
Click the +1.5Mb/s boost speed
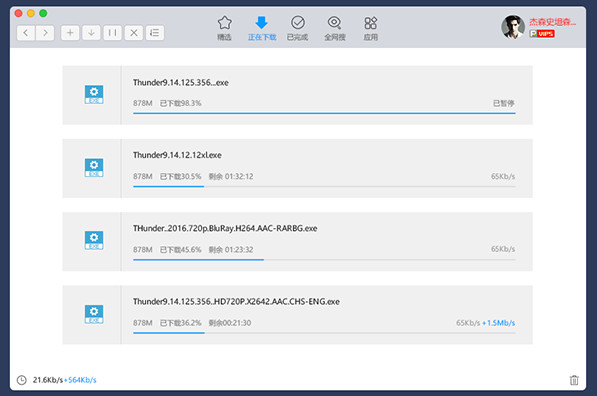pyautogui.click(x=498, y=323)
